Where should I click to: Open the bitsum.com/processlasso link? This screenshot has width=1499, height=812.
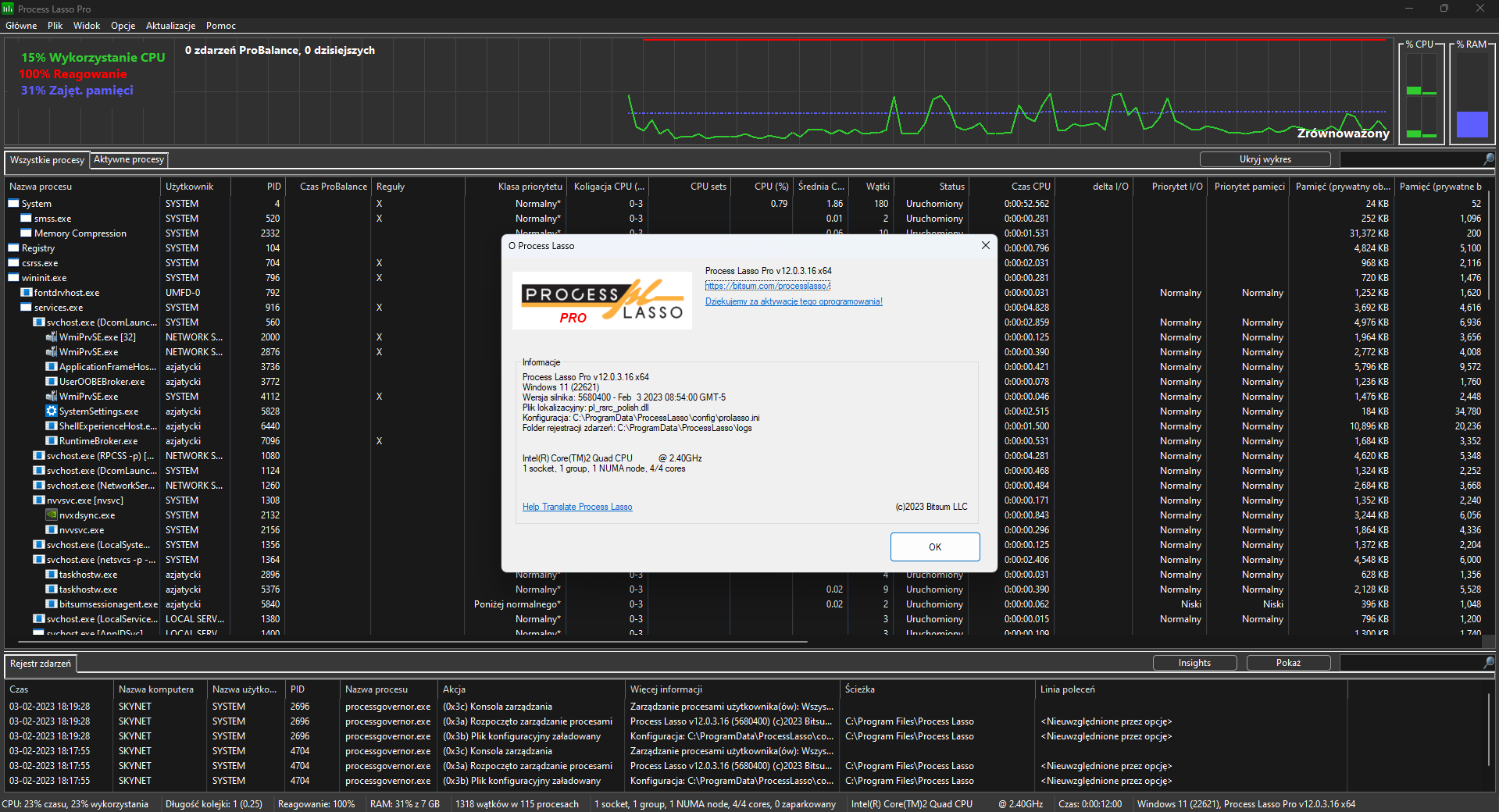point(768,286)
